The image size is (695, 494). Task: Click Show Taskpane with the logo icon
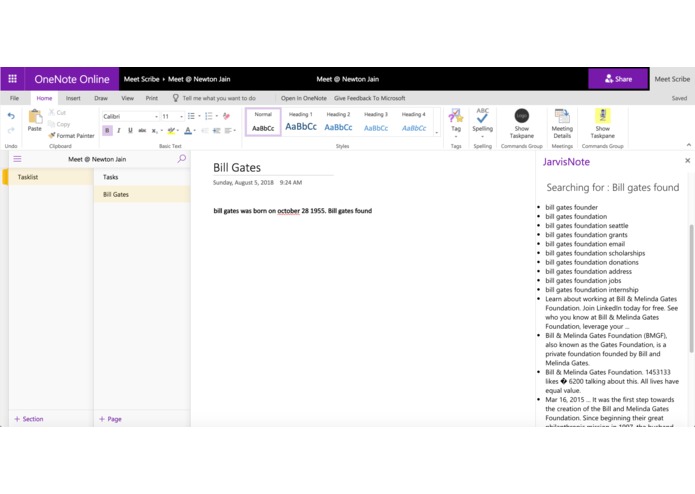click(x=522, y=124)
